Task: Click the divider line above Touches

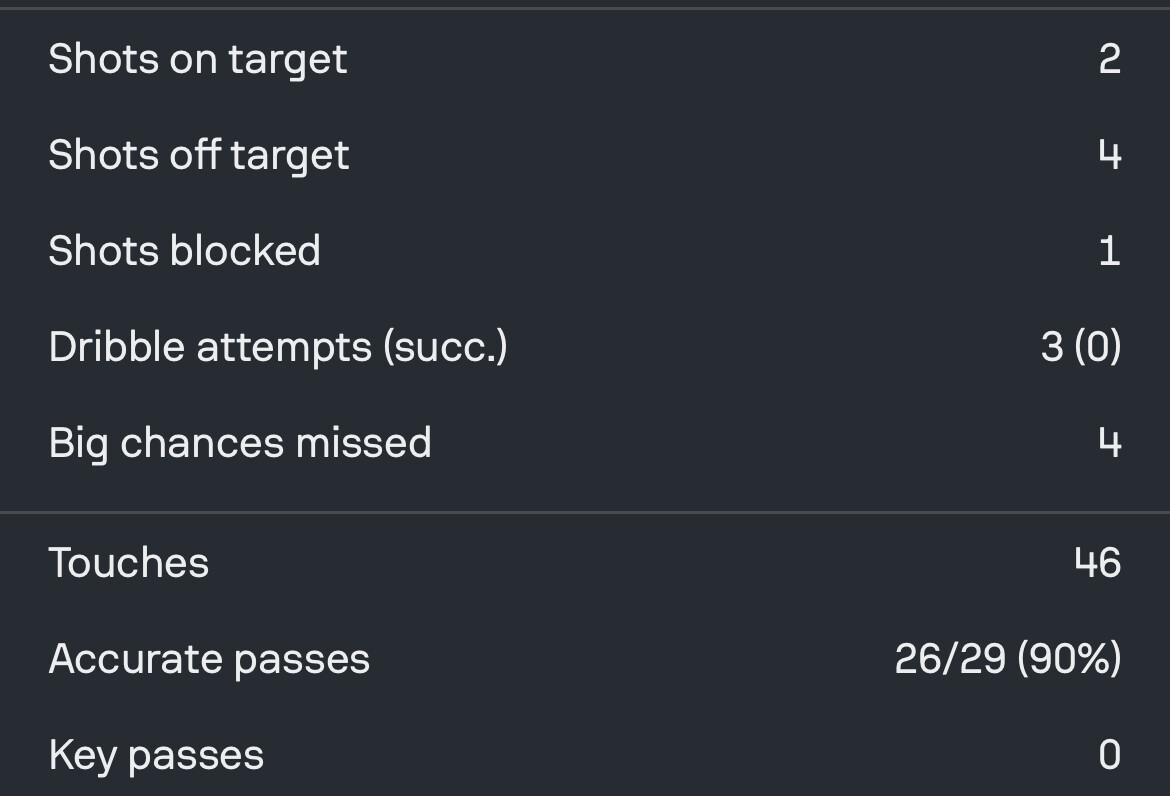Action: (x=585, y=513)
